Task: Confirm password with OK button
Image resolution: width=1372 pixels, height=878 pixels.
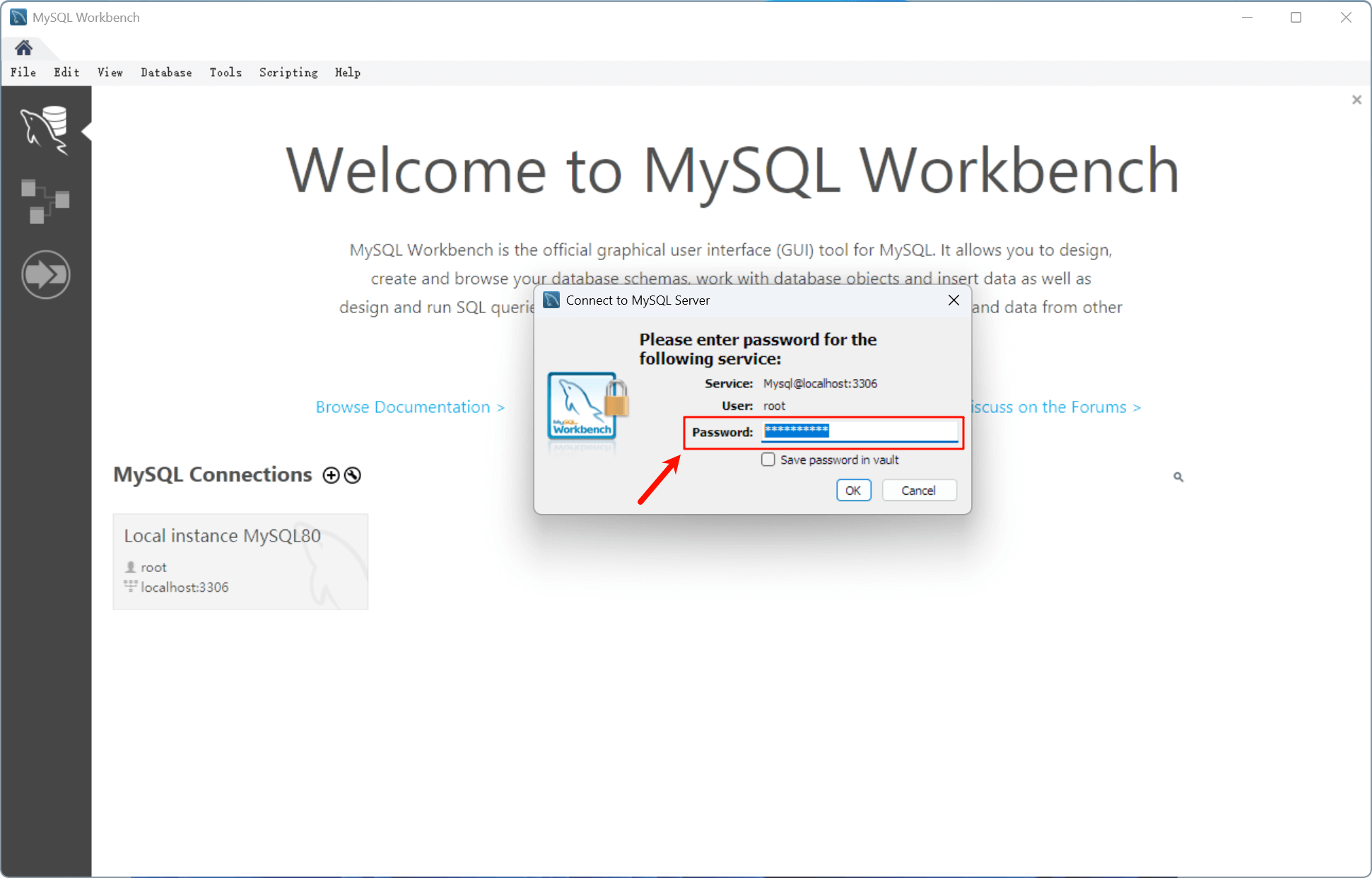Action: [x=853, y=491]
